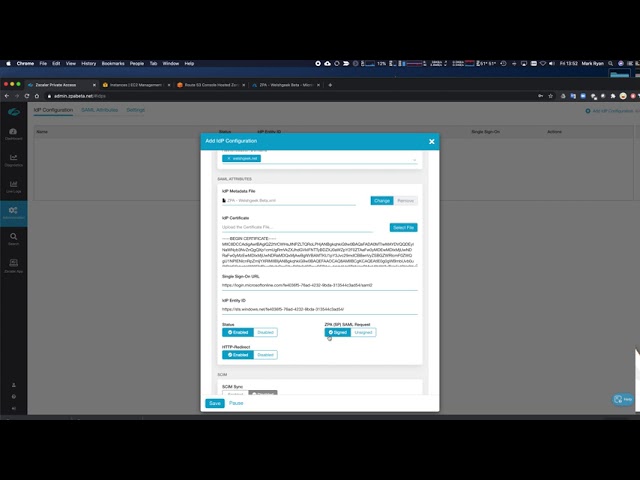The image size is (640, 480).
Task: Click Remove for the IdP Metadata File
Action: [405, 201]
